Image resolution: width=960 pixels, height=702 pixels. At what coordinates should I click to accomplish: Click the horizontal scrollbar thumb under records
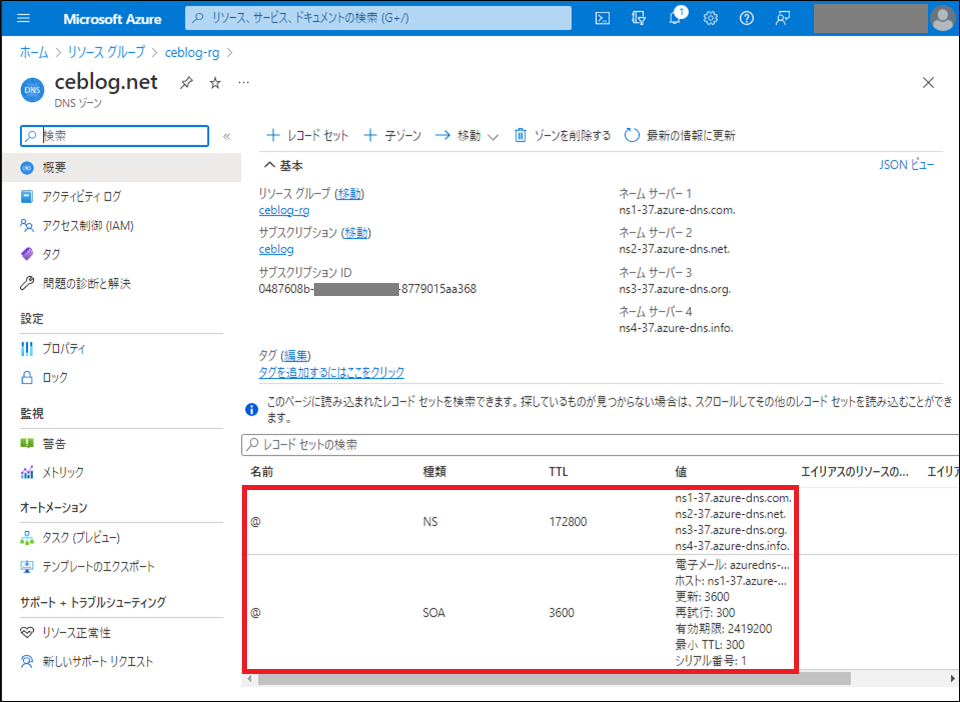pyautogui.click(x=554, y=678)
